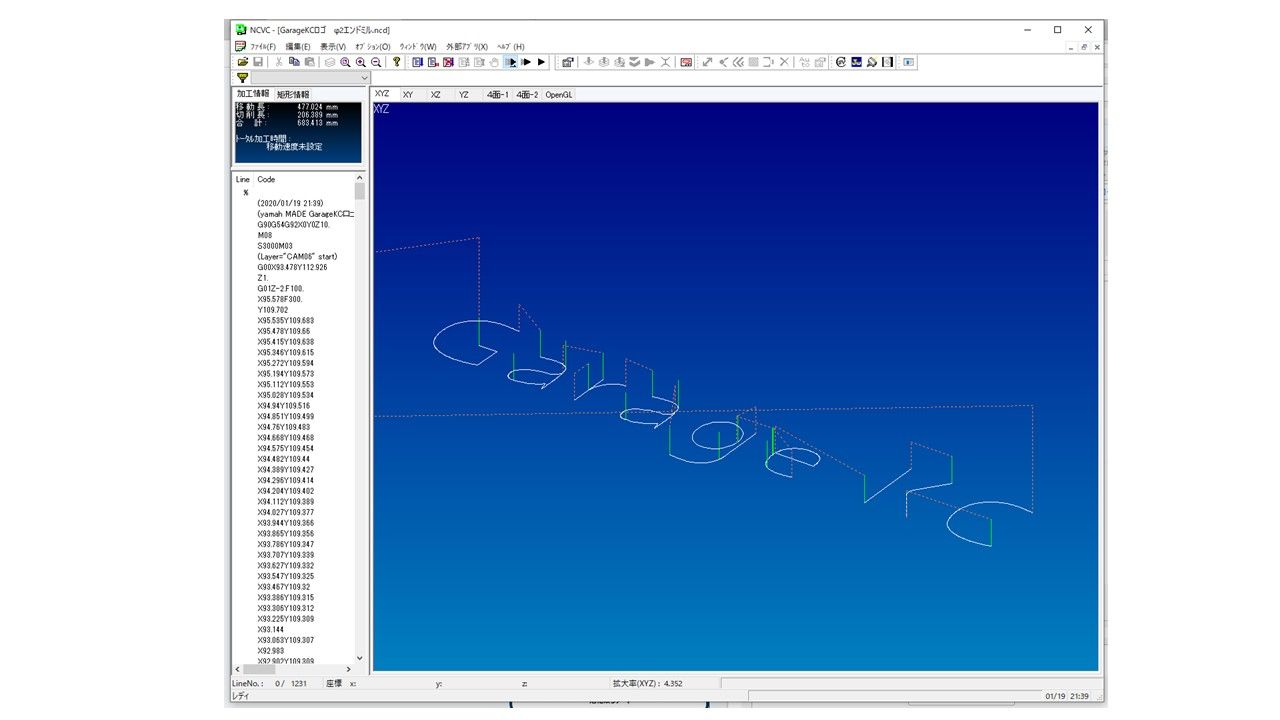This screenshot has height=720, width=1280.
Task: Click the diagonal double-arrow toolbar icon
Action: tap(707, 62)
